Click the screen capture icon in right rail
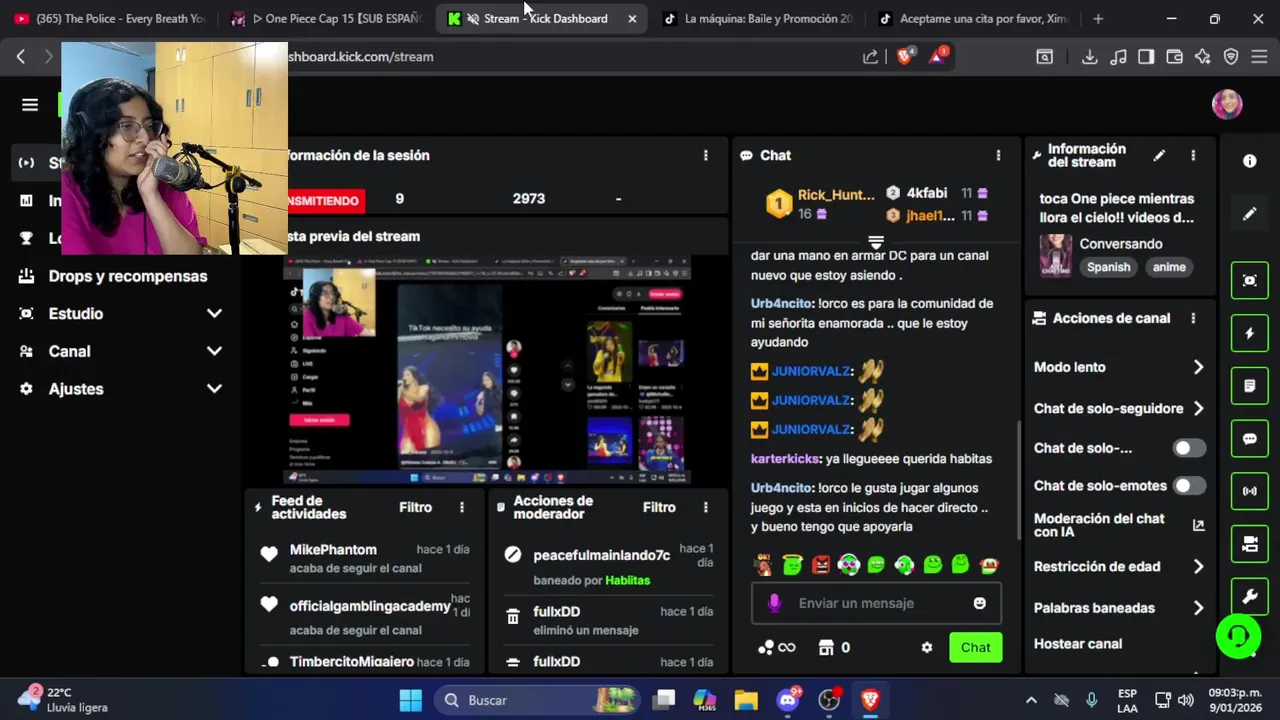Viewport: 1280px width, 720px height. (1249, 281)
